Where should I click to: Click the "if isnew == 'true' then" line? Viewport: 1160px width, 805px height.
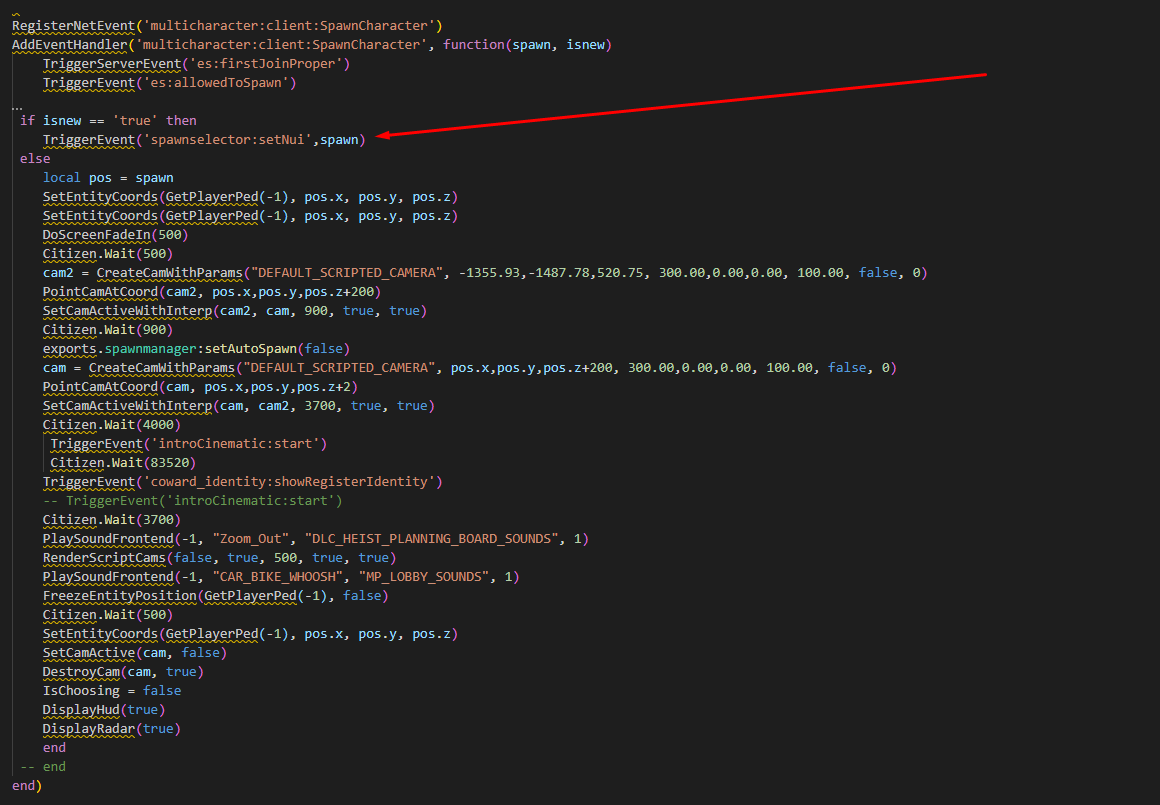(108, 121)
